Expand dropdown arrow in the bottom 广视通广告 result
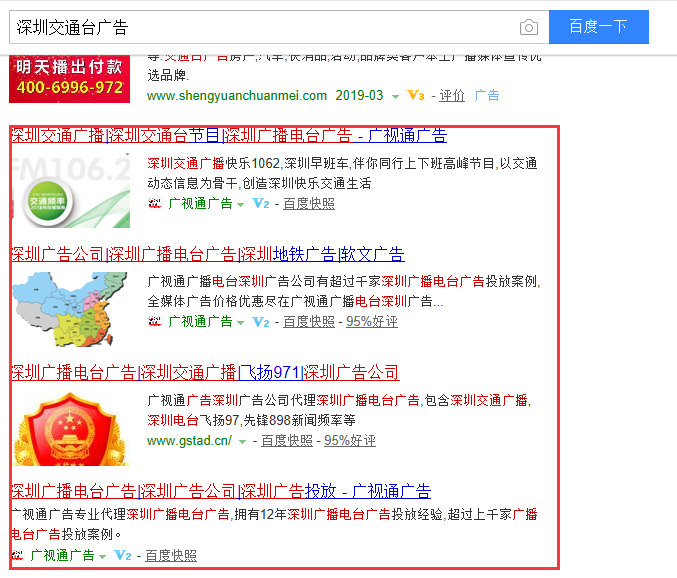This screenshot has height=578, width=677. pyautogui.click(x=102, y=556)
